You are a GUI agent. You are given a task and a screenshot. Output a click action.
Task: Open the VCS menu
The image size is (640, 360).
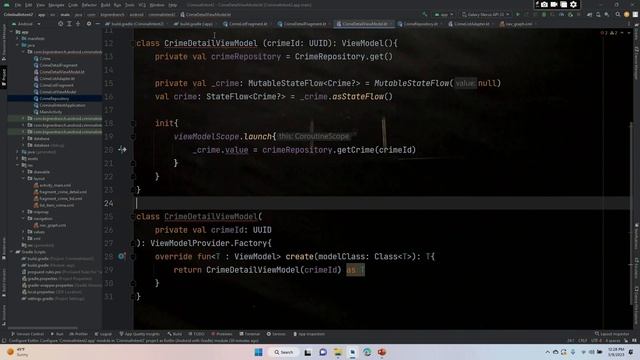click(142, 5)
